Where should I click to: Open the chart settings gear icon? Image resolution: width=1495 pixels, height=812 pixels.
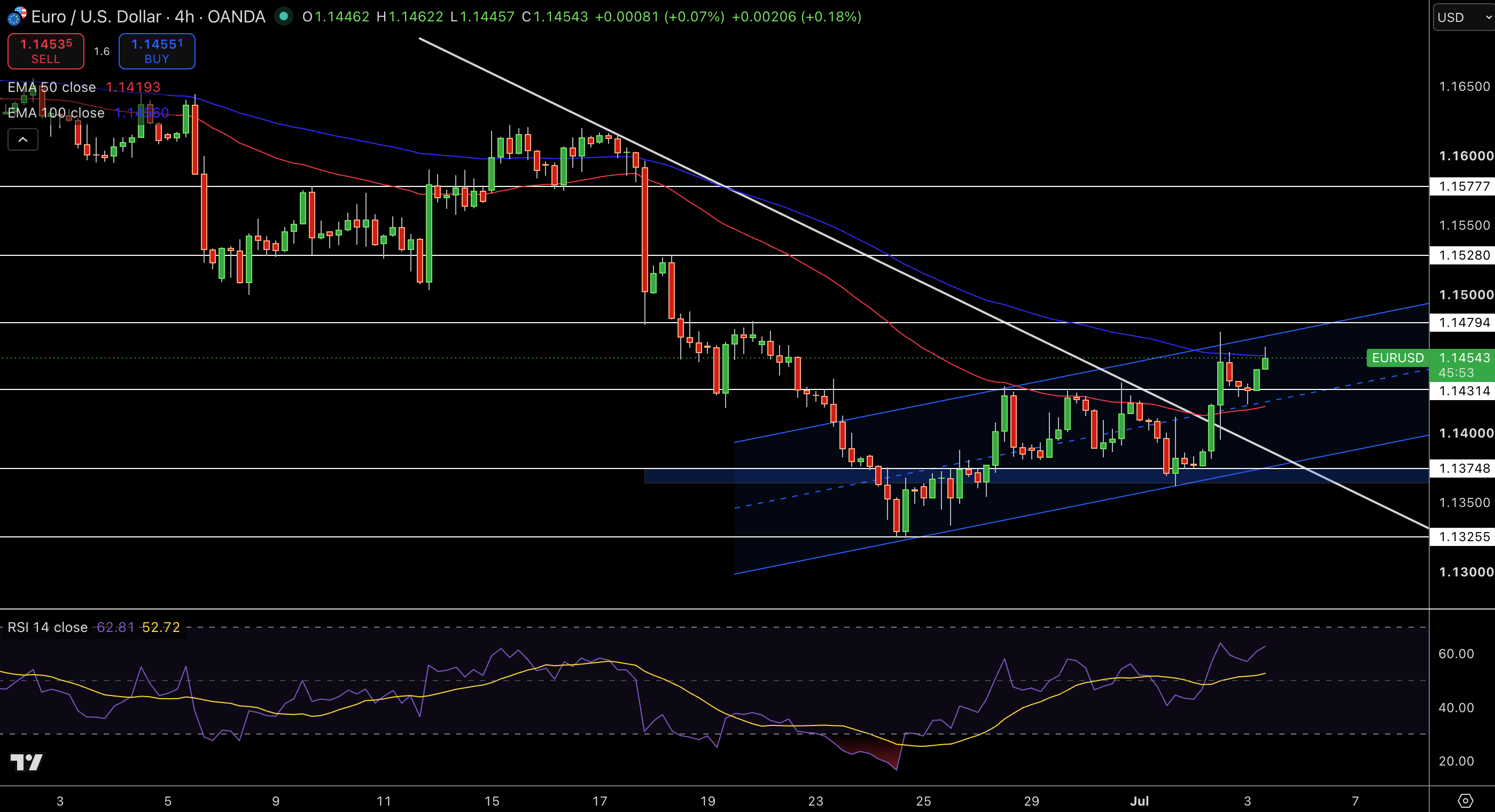coord(1465,801)
